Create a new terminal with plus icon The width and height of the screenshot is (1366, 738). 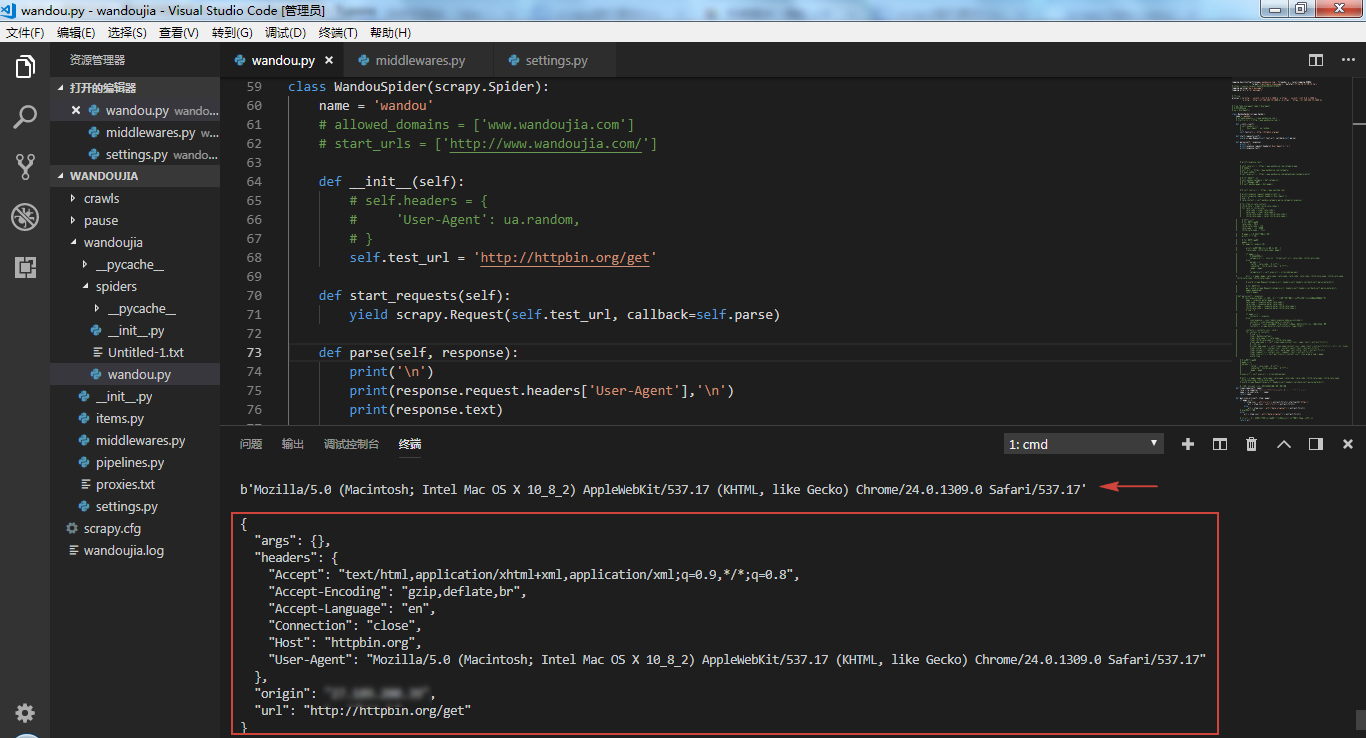(x=1188, y=444)
